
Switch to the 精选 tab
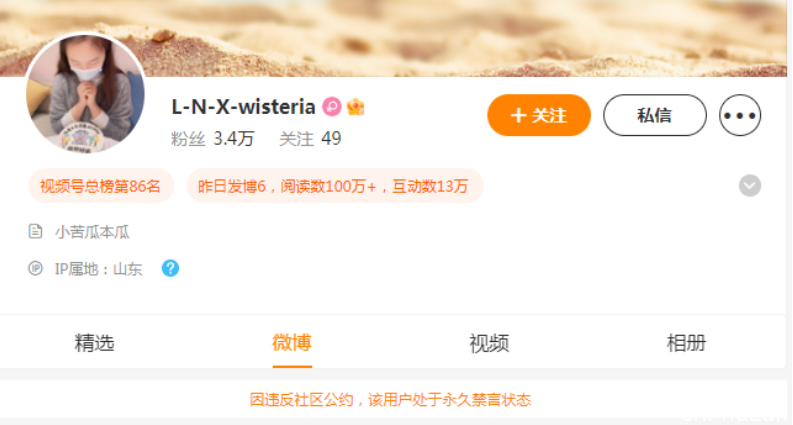click(x=95, y=343)
